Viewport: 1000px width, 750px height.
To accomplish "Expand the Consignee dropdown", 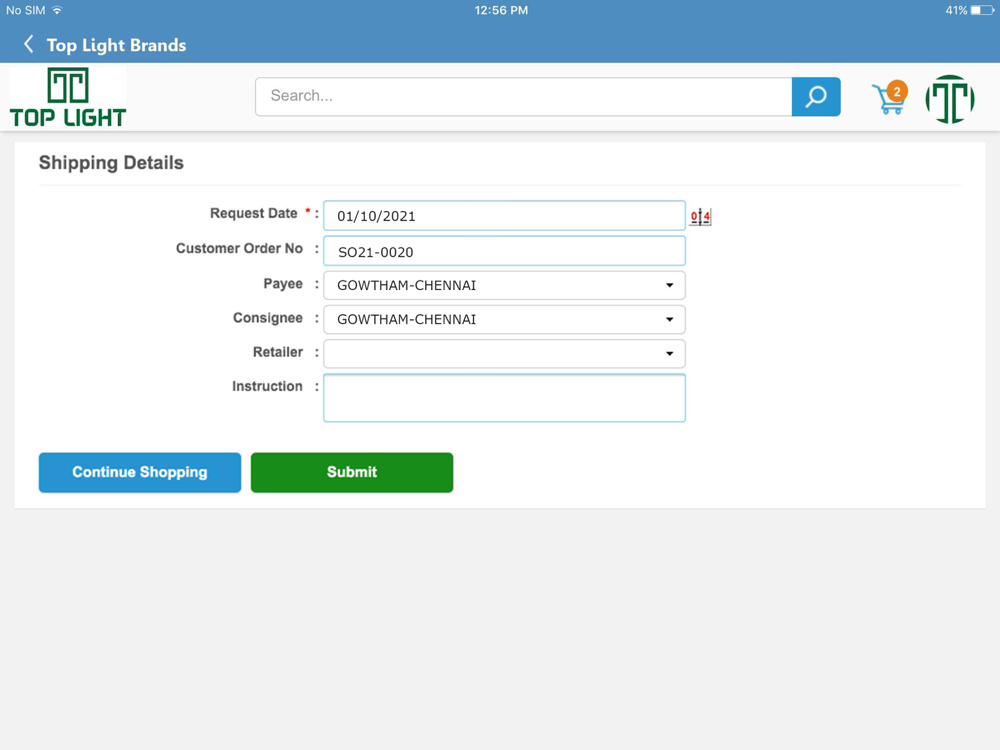I will [x=504, y=320].
